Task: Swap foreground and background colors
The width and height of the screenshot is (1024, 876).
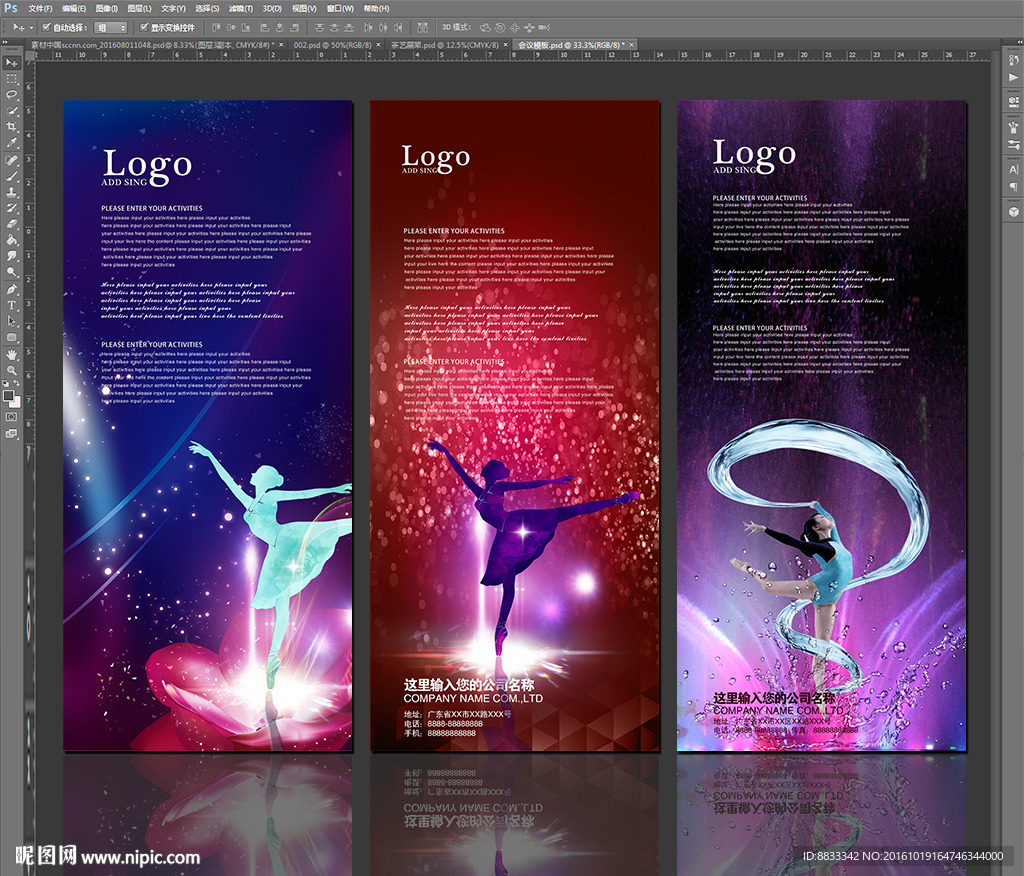Action: coord(16,384)
